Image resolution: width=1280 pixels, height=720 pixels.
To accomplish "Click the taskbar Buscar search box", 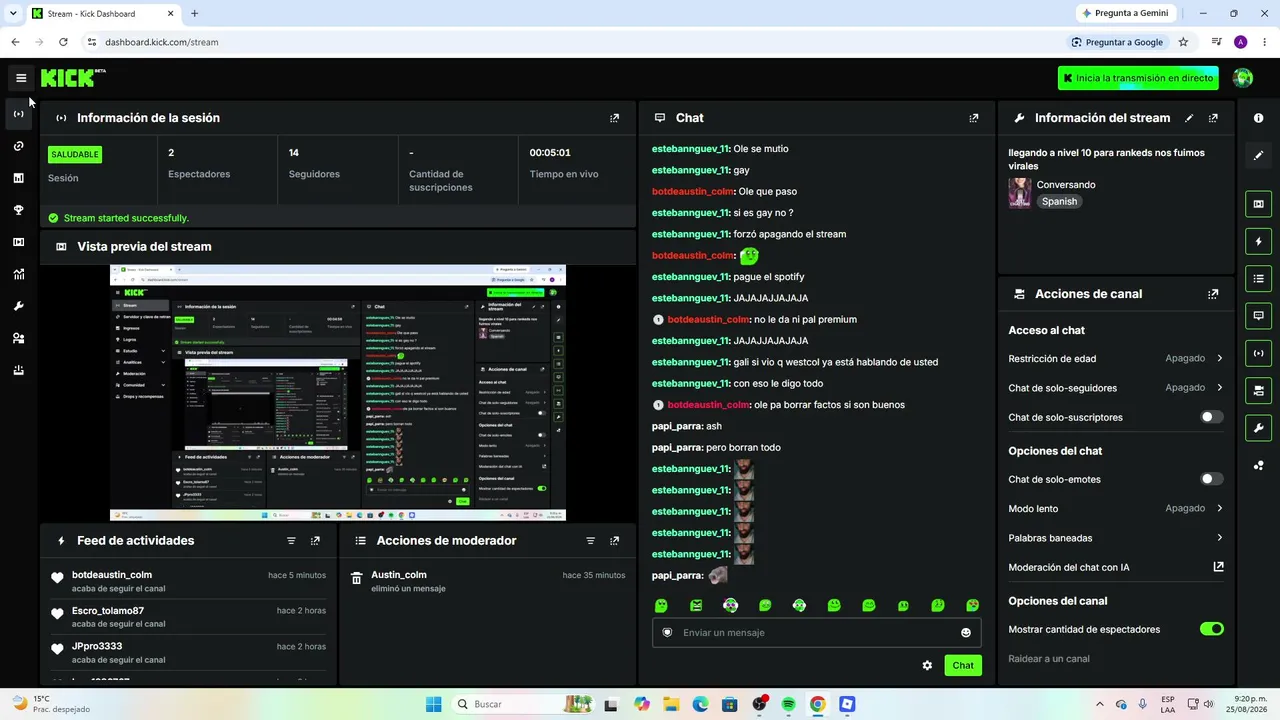I will click(522, 704).
